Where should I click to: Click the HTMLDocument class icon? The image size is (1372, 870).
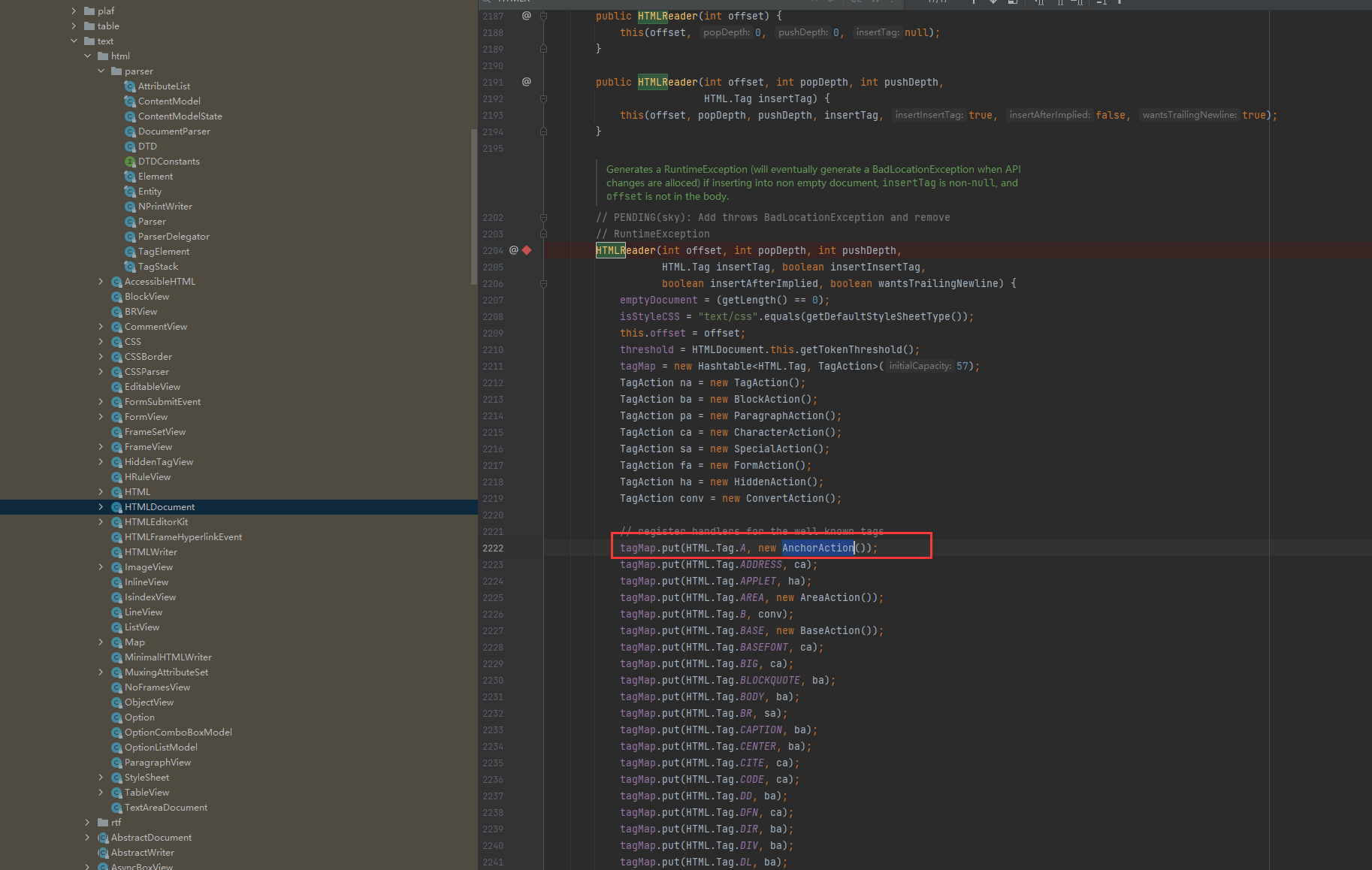click(116, 507)
